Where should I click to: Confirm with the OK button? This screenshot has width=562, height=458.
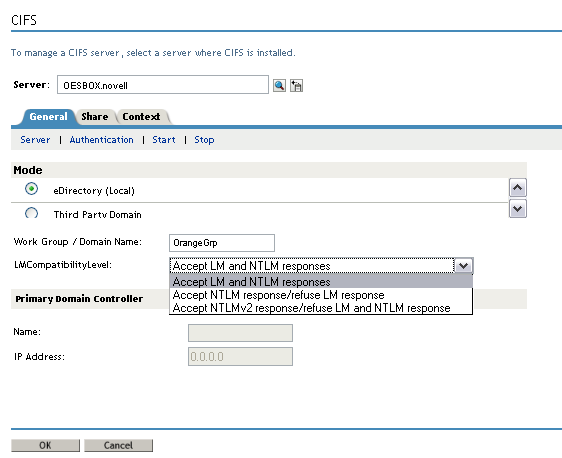pos(46,445)
